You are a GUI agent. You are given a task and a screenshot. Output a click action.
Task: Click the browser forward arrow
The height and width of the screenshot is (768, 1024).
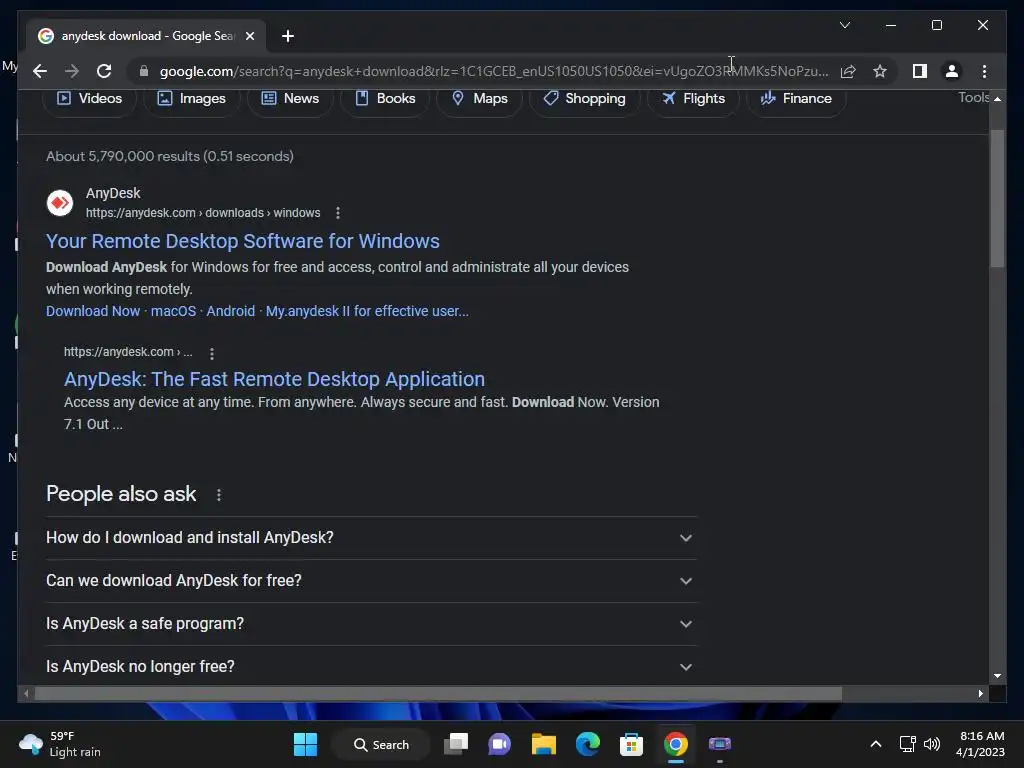(72, 71)
